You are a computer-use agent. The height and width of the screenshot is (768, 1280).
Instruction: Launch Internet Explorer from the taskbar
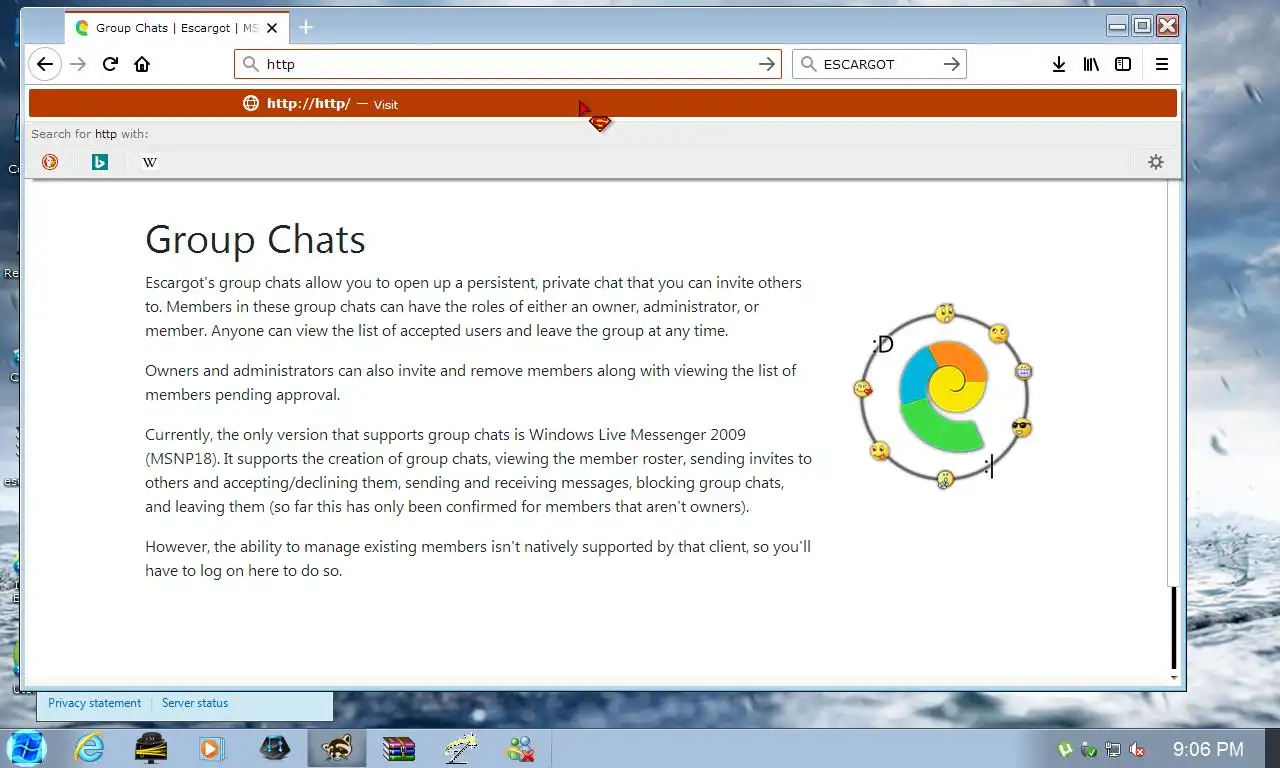pyautogui.click(x=89, y=748)
